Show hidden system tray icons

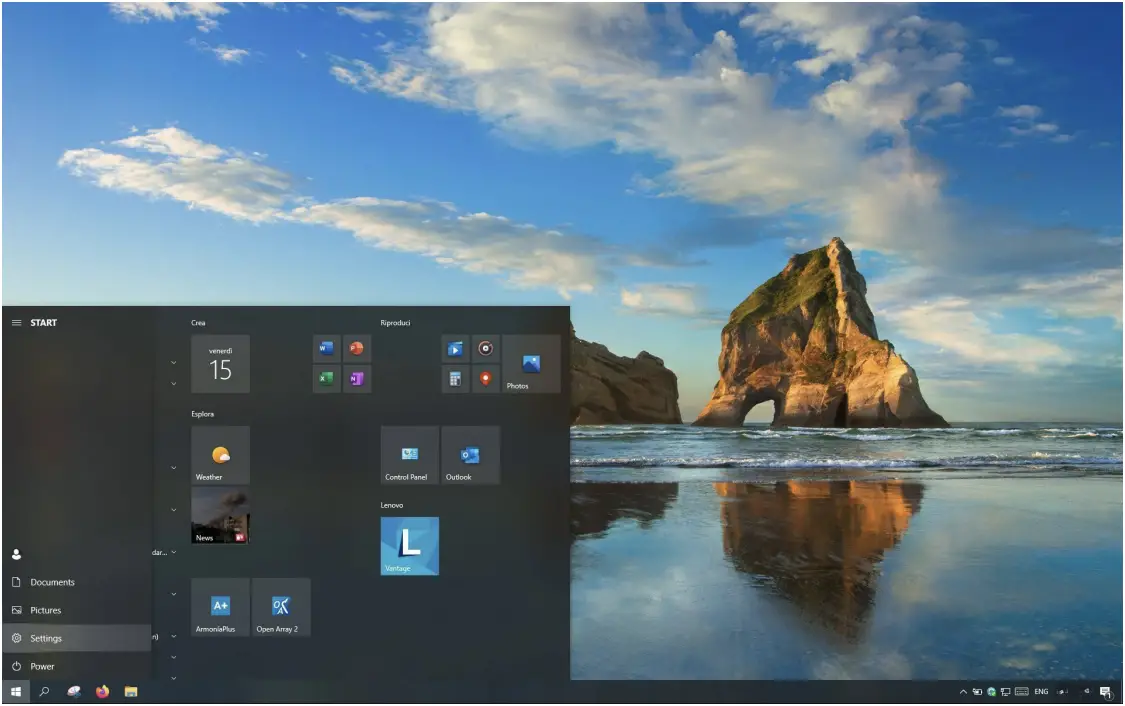tap(963, 692)
